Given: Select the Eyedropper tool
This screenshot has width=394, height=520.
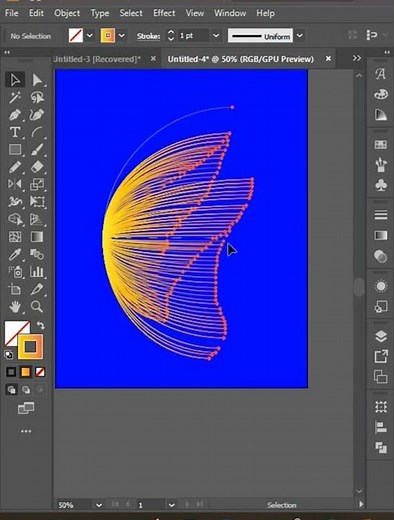Looking at the screenshot, I should click(15, 254).
